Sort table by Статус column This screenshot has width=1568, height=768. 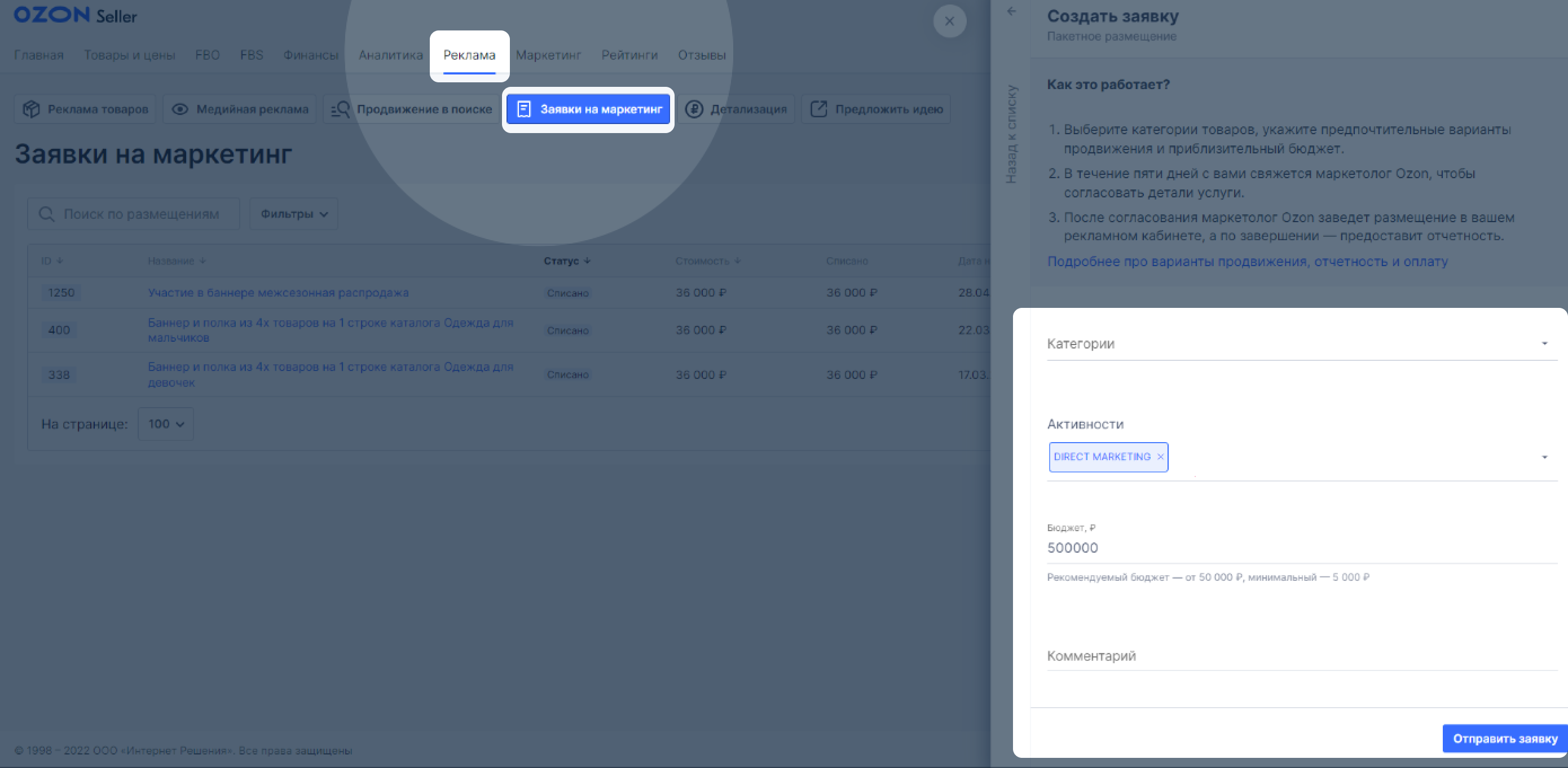(x=567, y=261)
